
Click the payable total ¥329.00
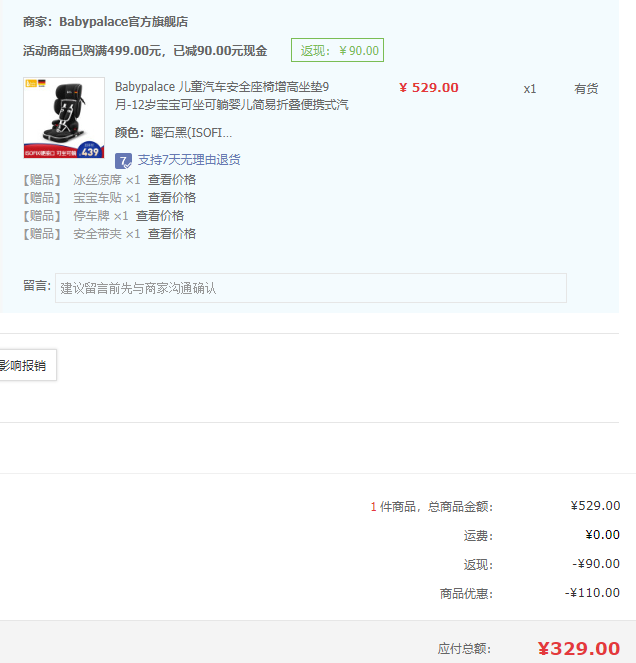[x=579, y=649]
